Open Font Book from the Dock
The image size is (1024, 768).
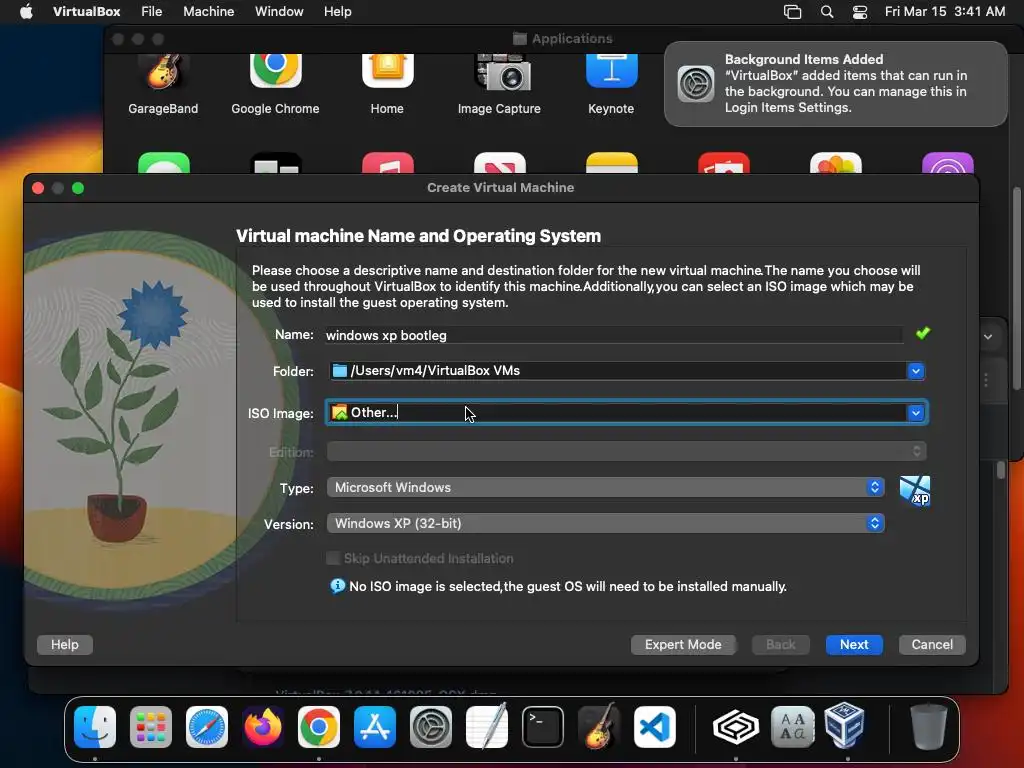pyautogui.click(x=792, y=727)
